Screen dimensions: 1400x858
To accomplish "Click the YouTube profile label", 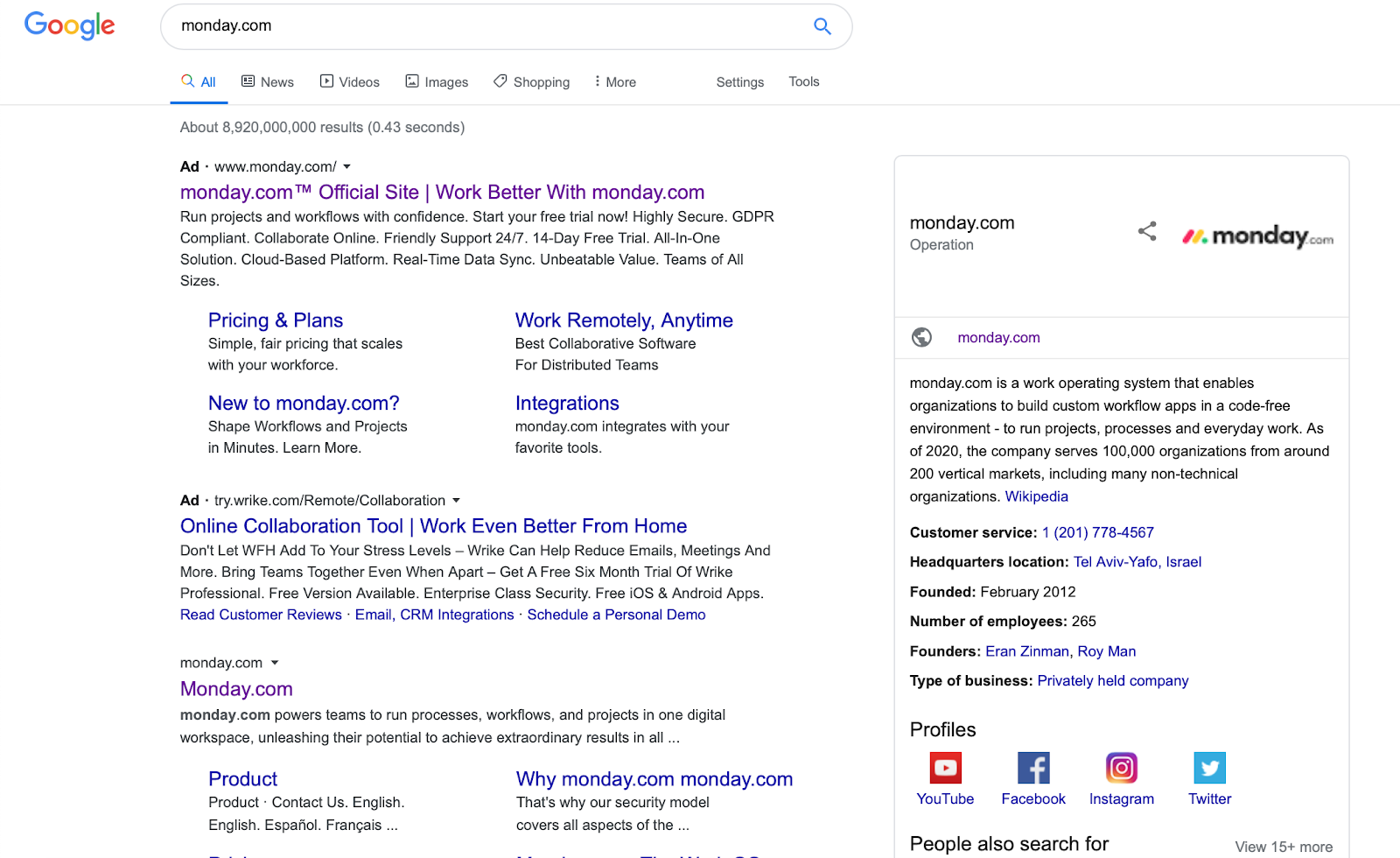I will click(945, 798).
